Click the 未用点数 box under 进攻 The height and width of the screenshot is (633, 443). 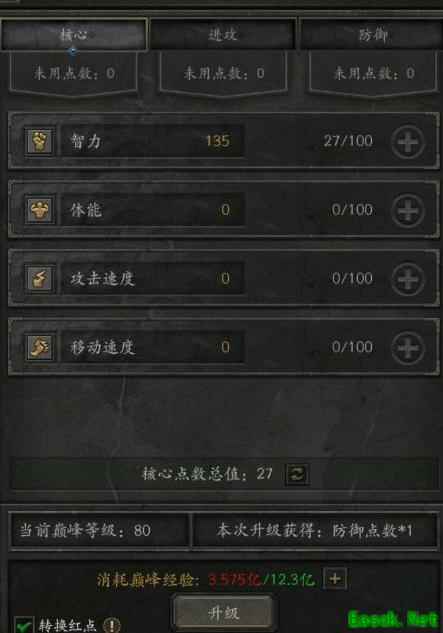click(x=223, y=73)
